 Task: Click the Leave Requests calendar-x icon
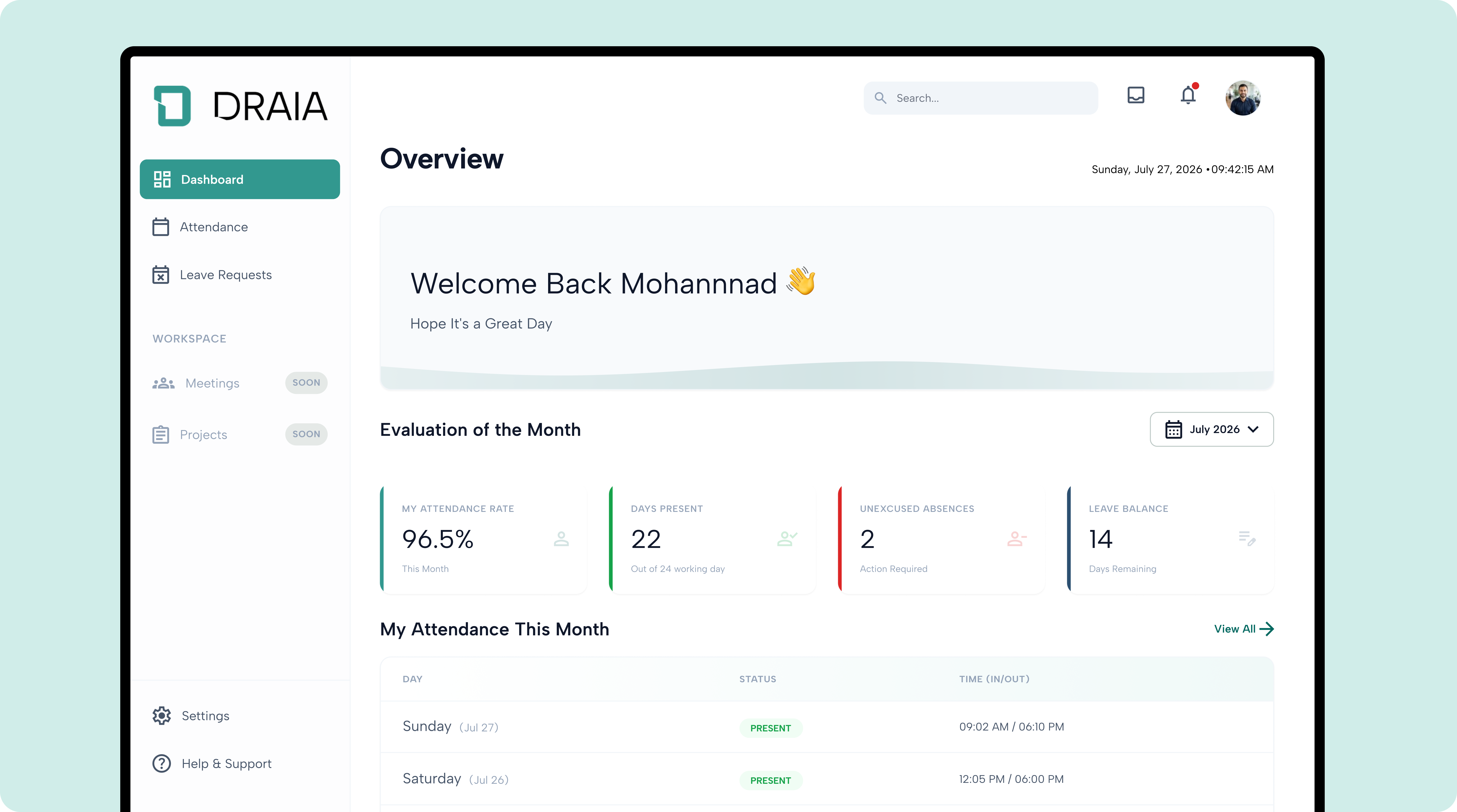click(x=161, y=275)
